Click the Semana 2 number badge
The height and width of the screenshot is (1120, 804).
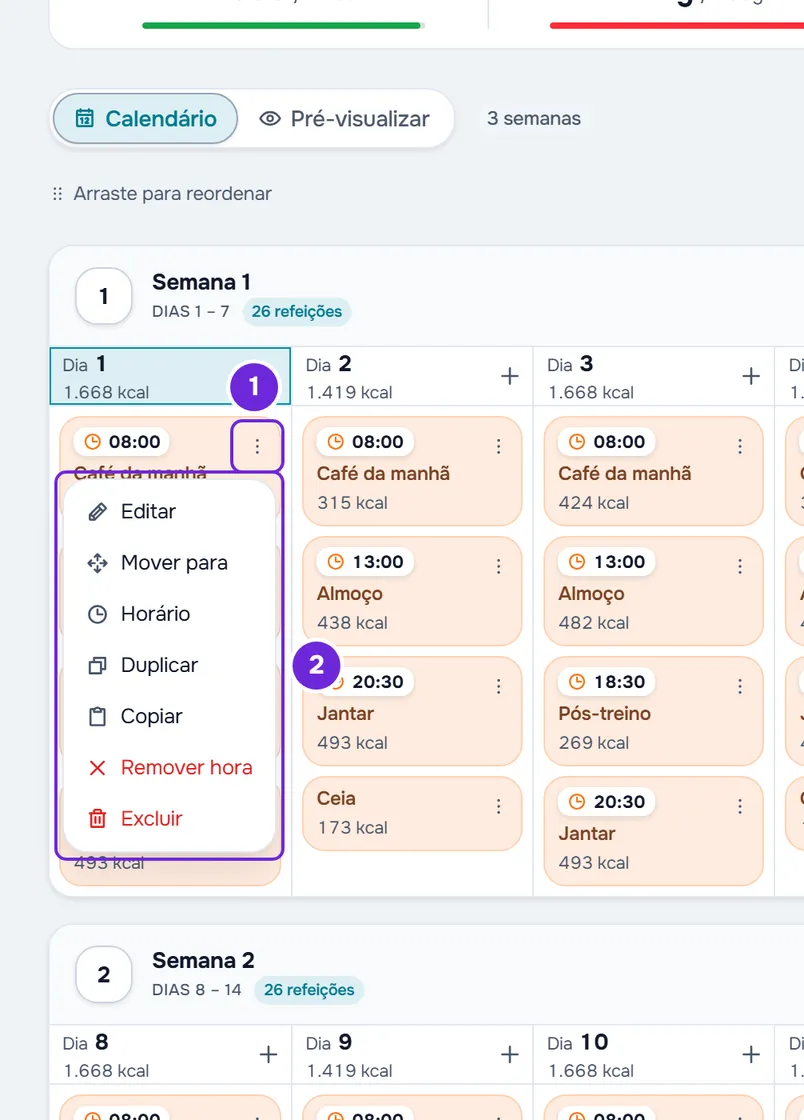pos(104,974)
